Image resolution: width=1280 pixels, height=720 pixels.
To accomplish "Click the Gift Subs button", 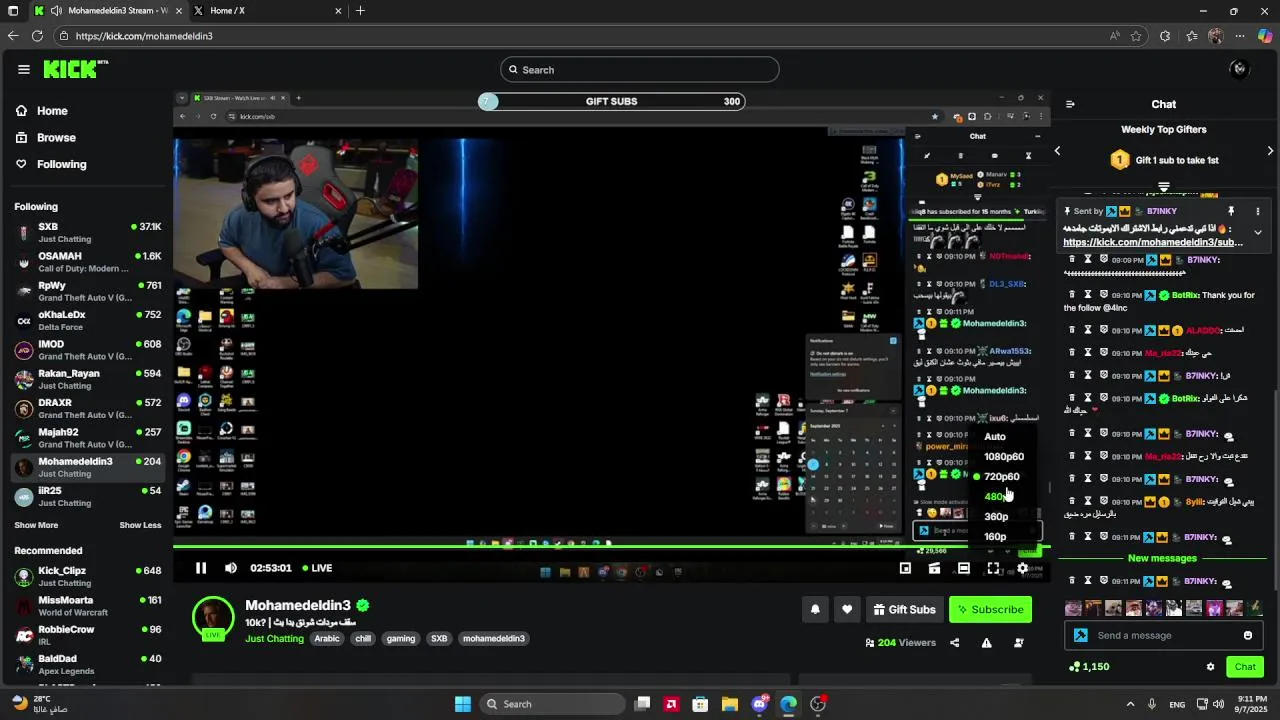I will point(904,609).
